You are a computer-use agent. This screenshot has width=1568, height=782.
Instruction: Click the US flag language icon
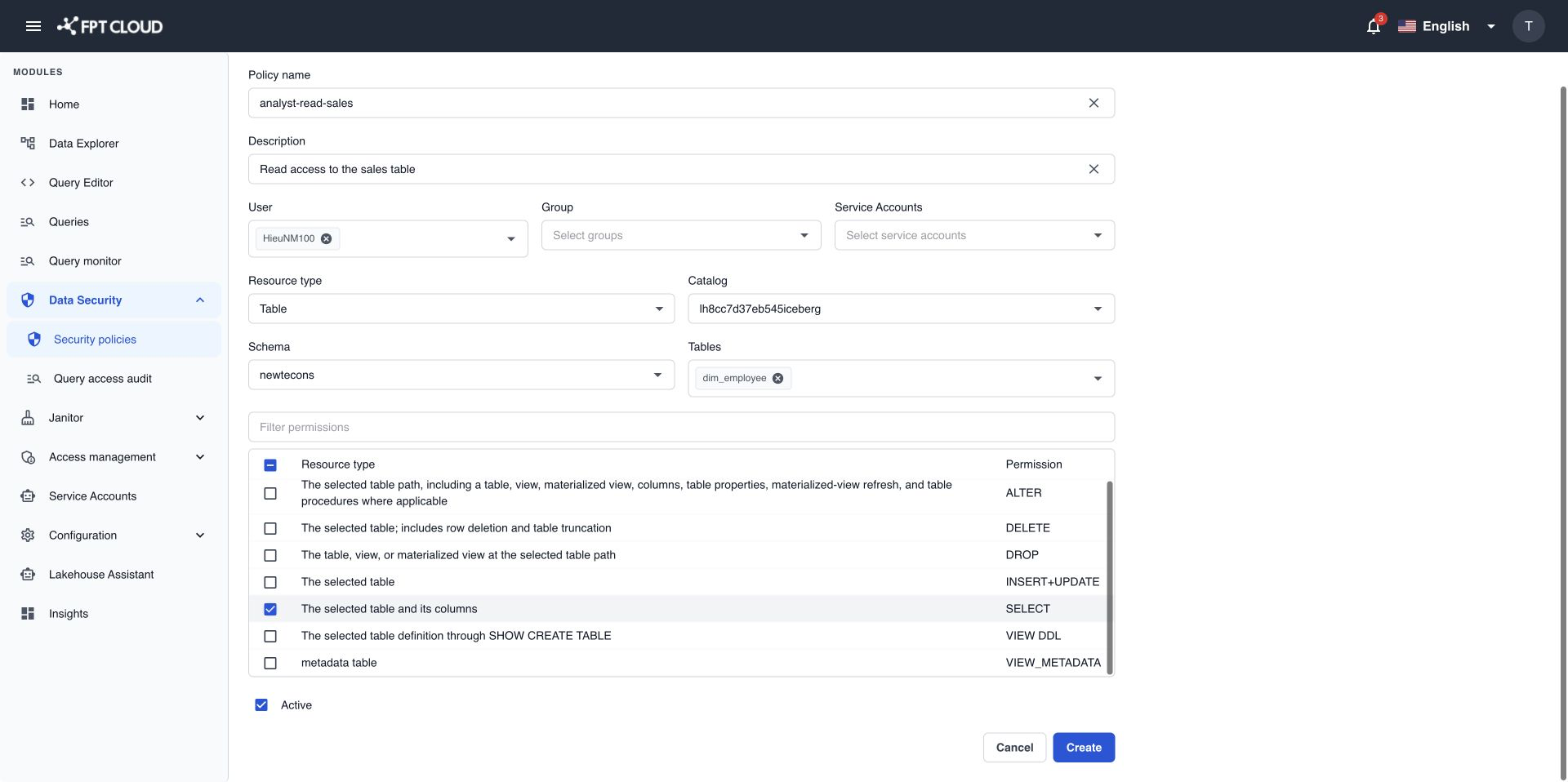[1406, 26]
